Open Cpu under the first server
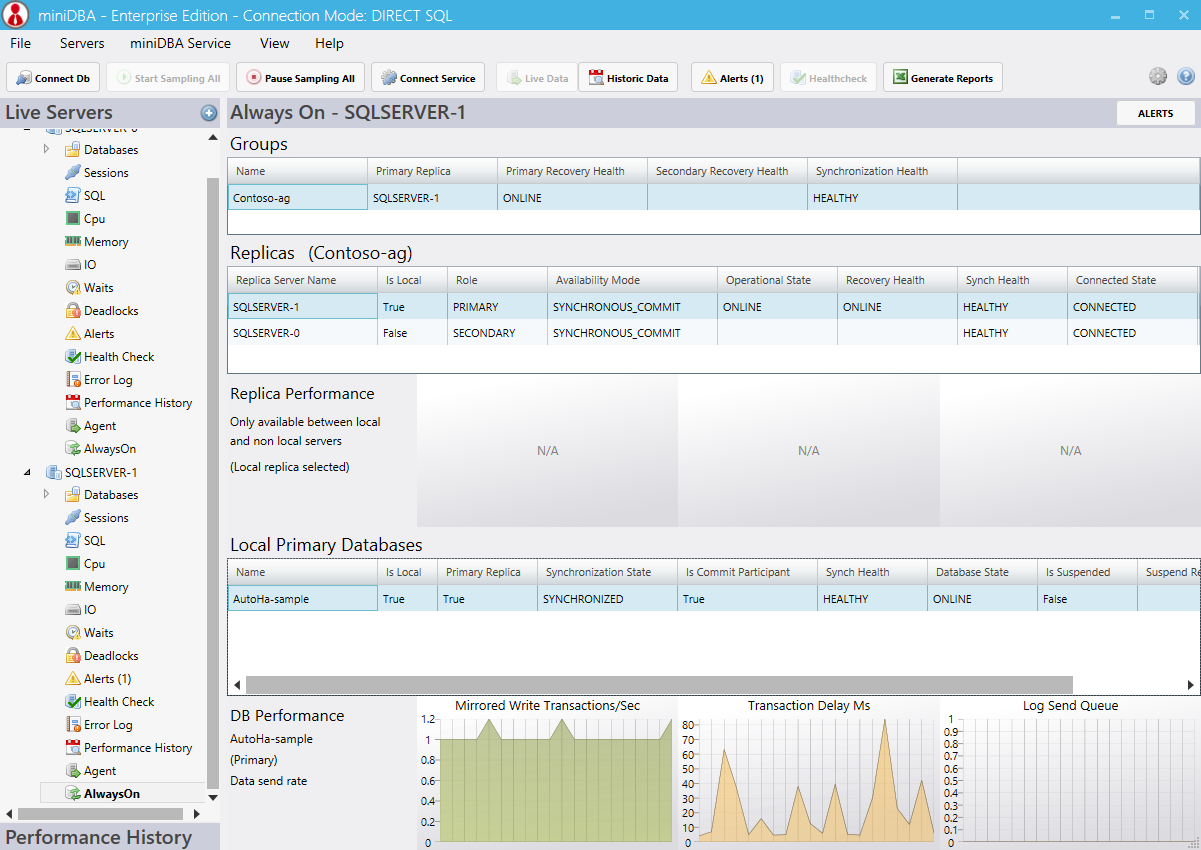1201x850 pixels. [x=84, y=219]
